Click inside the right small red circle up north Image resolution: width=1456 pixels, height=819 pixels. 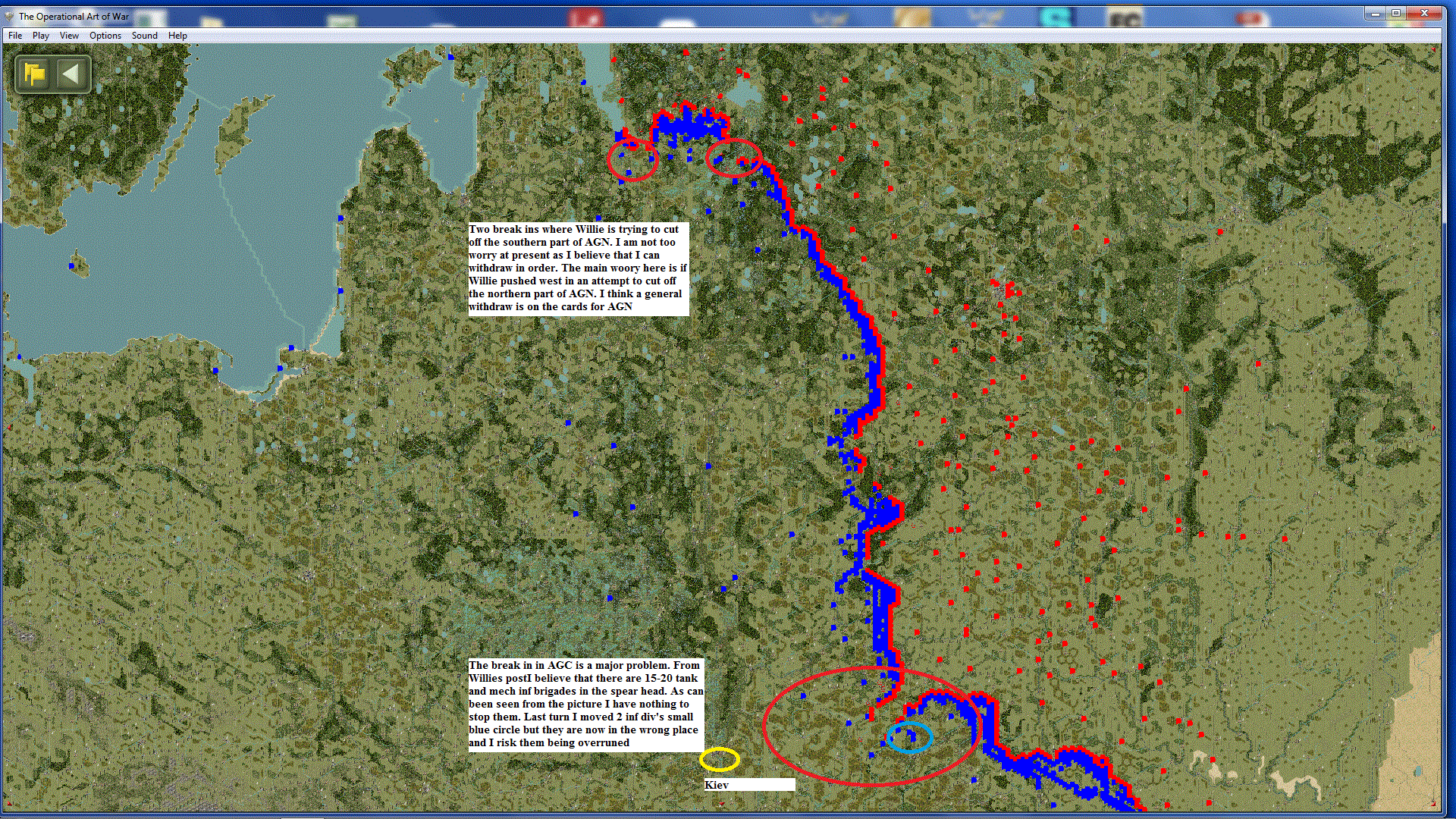click(x=733, y=158)
